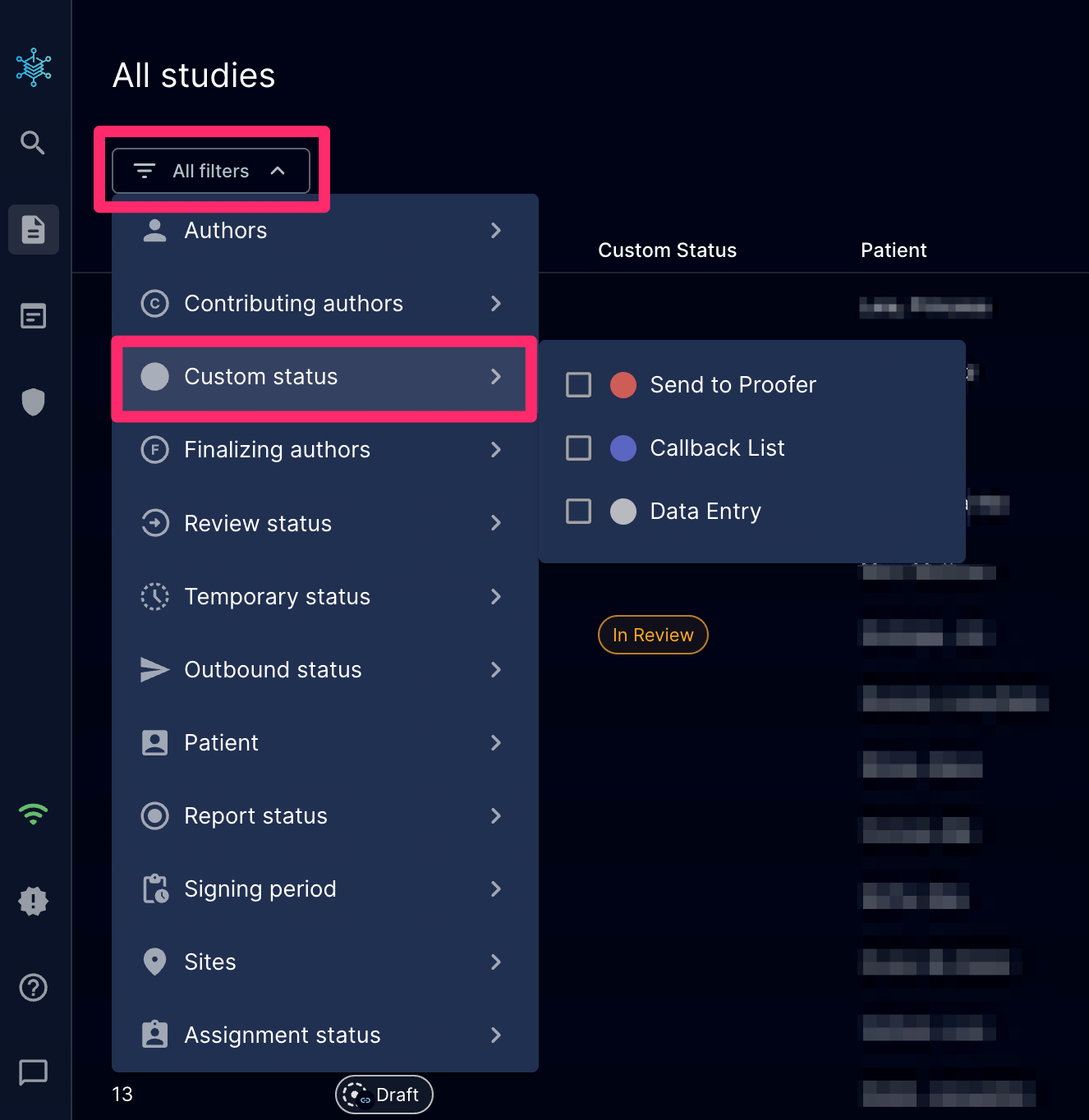Click the Contributing authors C icon
Image resolution: width=1089 pixels, height=1120 pixels.
(154, 303)
